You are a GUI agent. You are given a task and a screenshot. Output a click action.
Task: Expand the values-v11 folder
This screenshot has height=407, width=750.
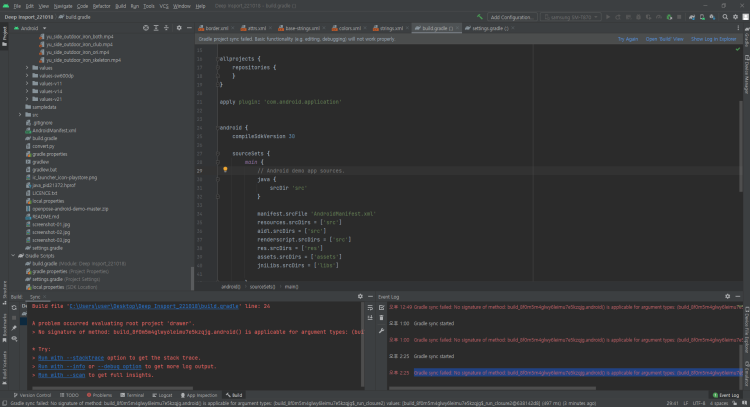(27, 84)
